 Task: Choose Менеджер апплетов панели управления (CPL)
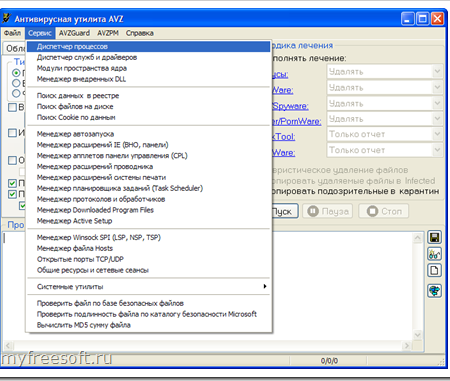pyautogui.click(x=149, y=156)
